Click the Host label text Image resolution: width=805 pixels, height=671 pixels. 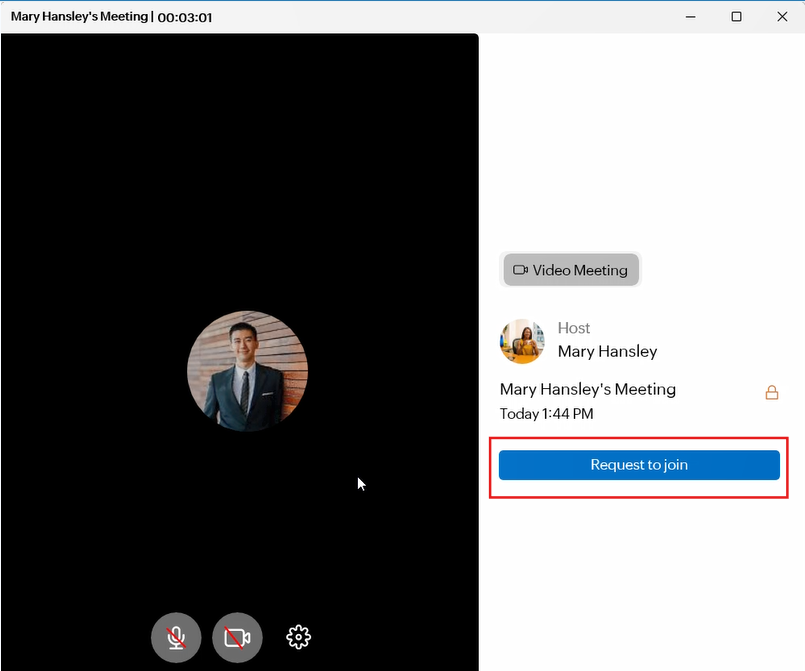pyautogui.click(x=574, y=328)
